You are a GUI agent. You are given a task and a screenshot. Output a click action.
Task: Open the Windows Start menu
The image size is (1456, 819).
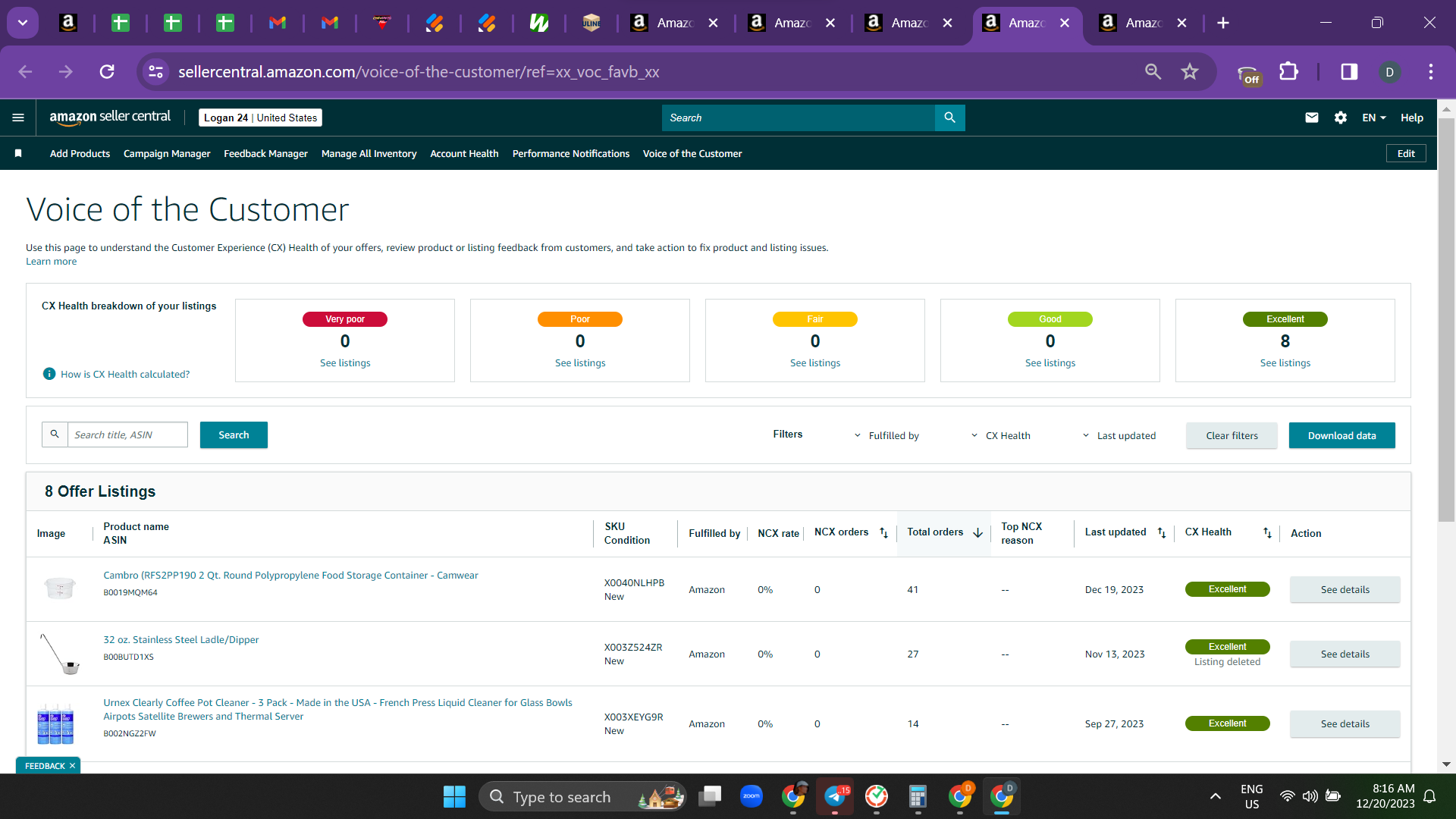coord(454,796)
